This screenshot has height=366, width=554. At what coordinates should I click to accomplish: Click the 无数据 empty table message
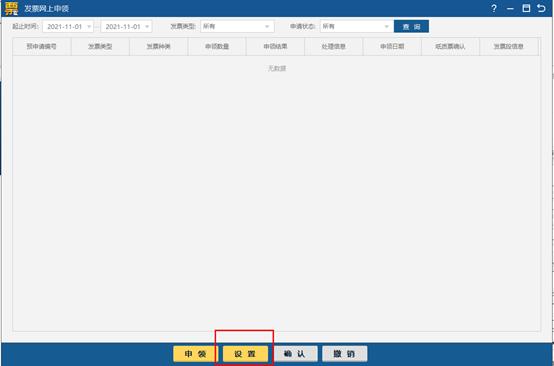(277, 68)
